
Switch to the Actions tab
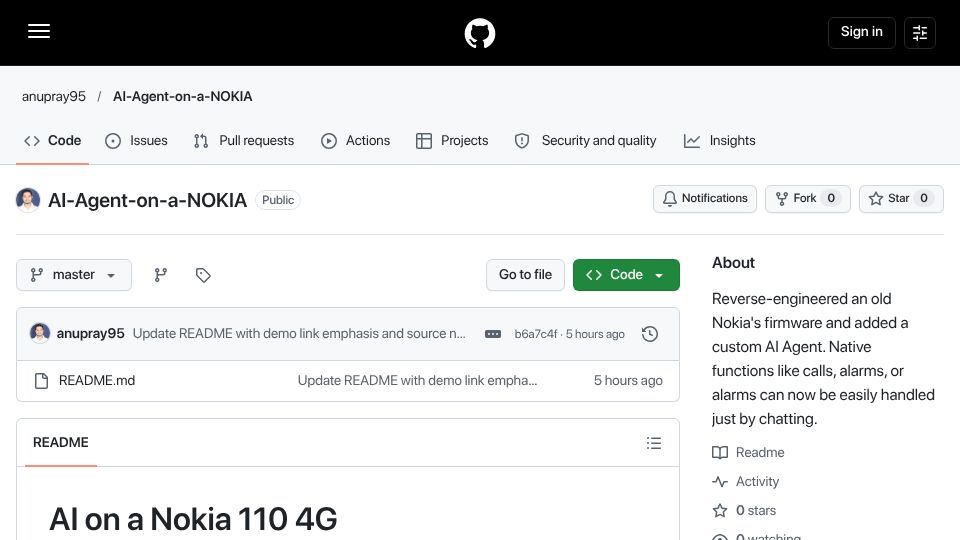tap(355, 141)
